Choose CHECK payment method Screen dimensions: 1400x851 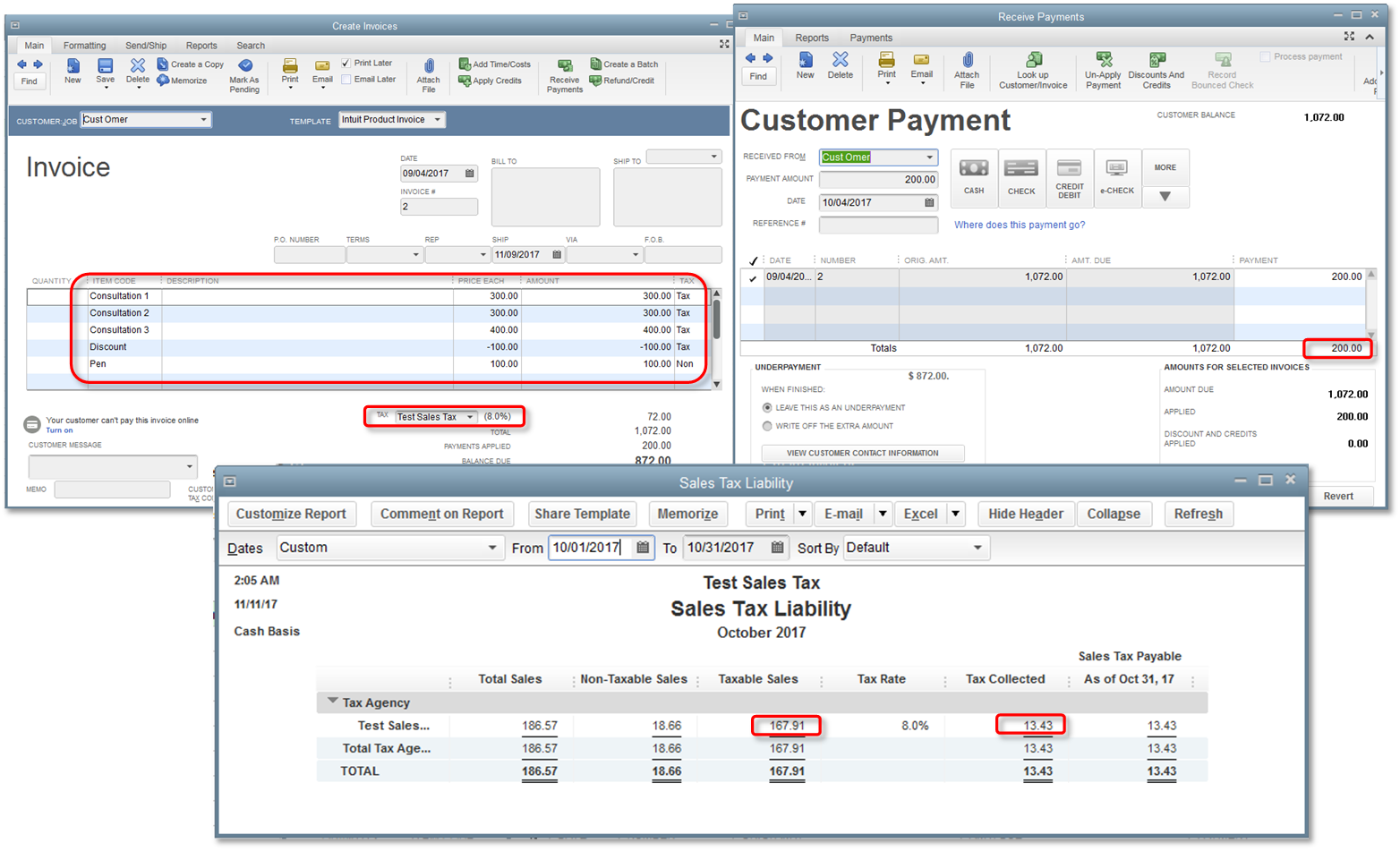point(1021,178)
